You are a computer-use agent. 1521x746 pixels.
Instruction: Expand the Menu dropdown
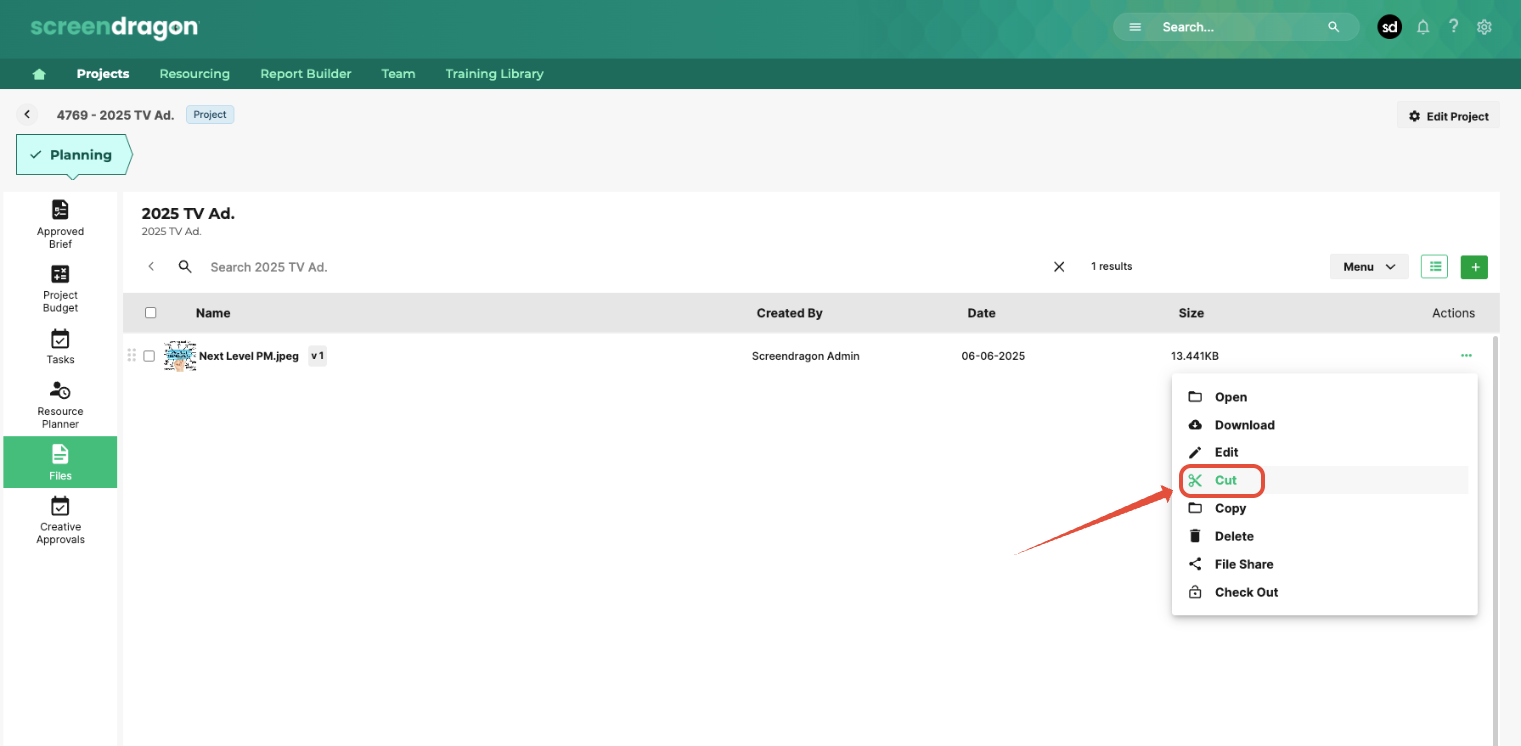coord(1369,267)
